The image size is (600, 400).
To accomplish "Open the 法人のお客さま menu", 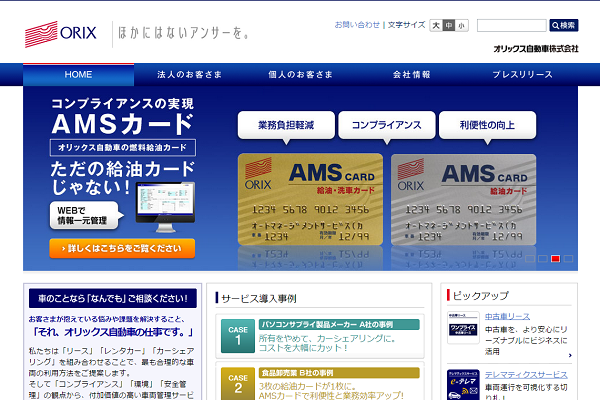I will 189,75.
